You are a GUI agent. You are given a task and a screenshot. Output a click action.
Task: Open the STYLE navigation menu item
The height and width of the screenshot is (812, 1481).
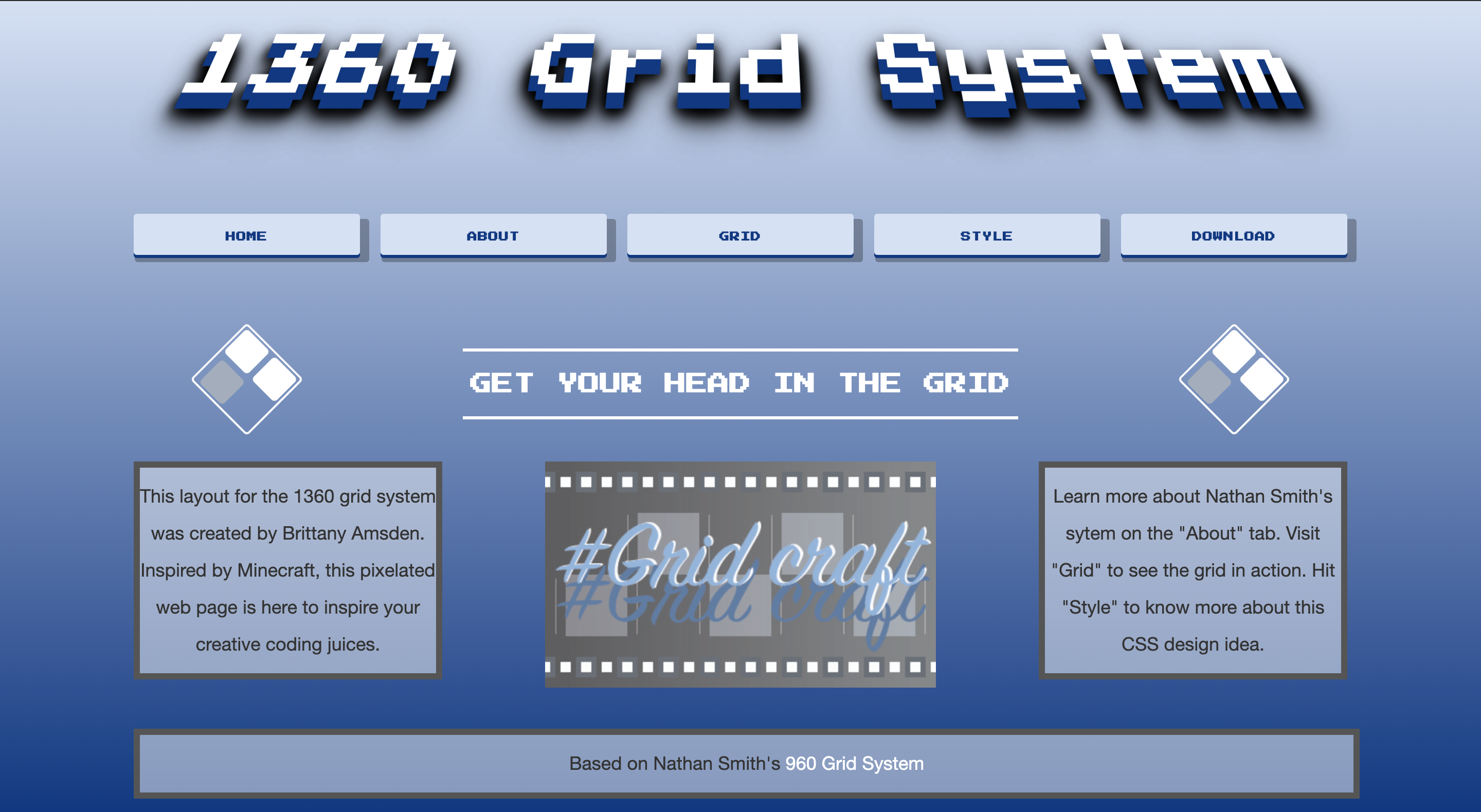coord(984,236)
